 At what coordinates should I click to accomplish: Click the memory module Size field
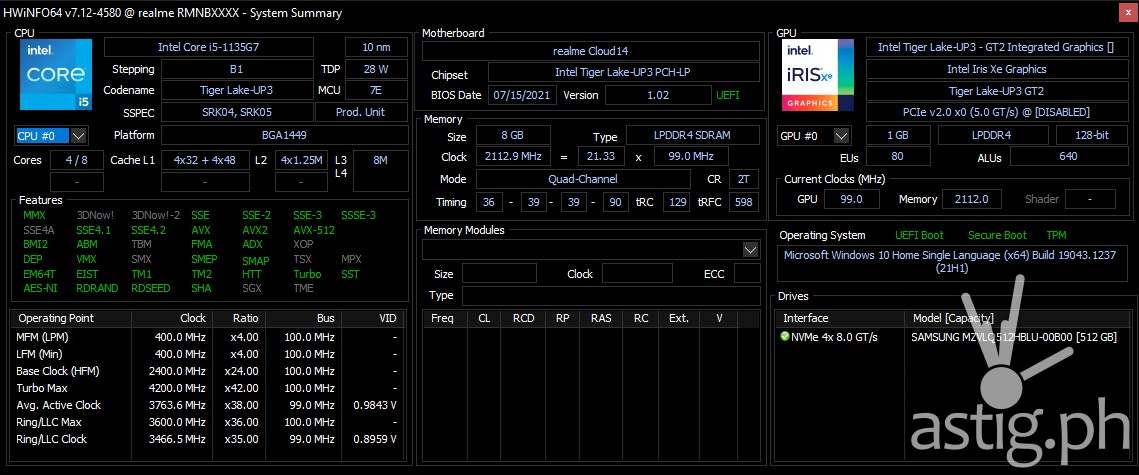click(x=499, y=274)
